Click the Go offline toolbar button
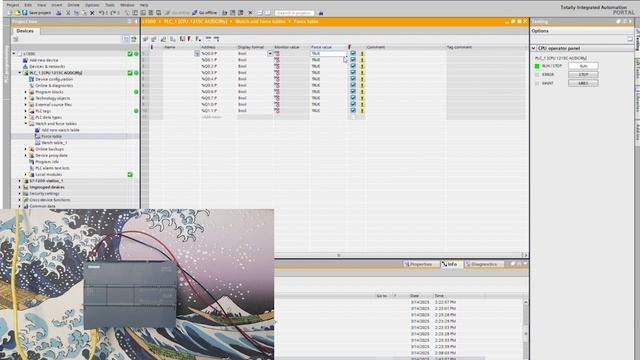 [x=204, y=13]
